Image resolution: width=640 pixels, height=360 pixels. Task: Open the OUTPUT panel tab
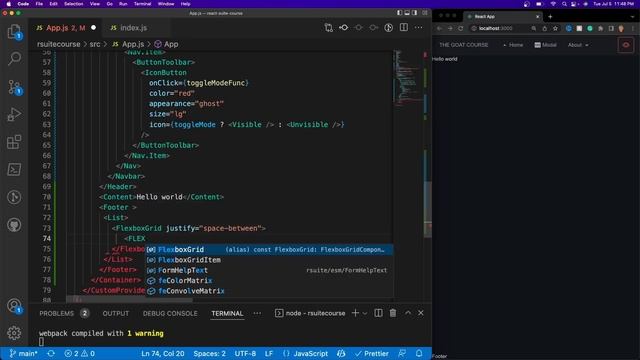pyautogui.click(x=116, y=313)
